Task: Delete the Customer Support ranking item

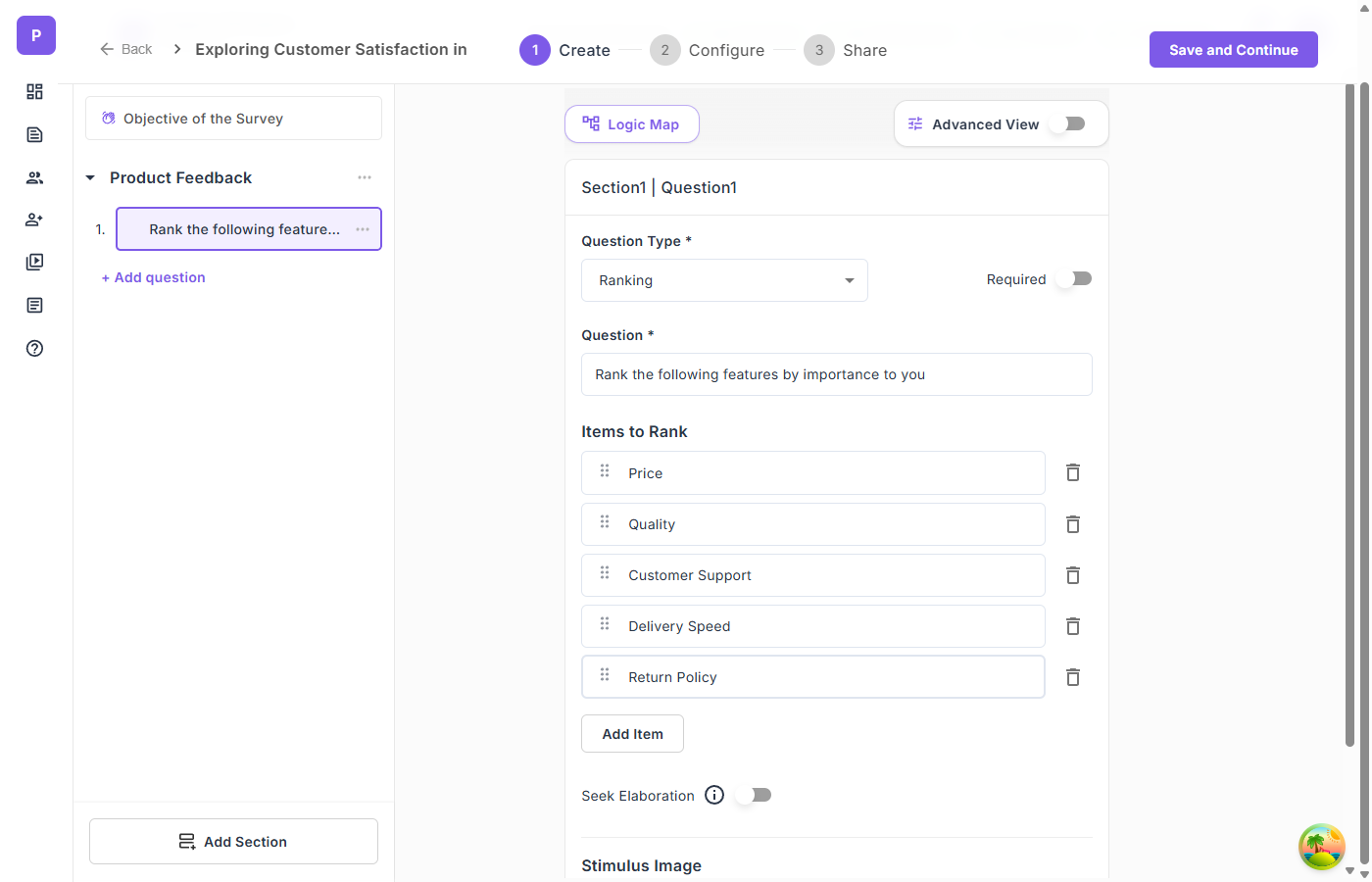Action: click(x=1073, y=575)
